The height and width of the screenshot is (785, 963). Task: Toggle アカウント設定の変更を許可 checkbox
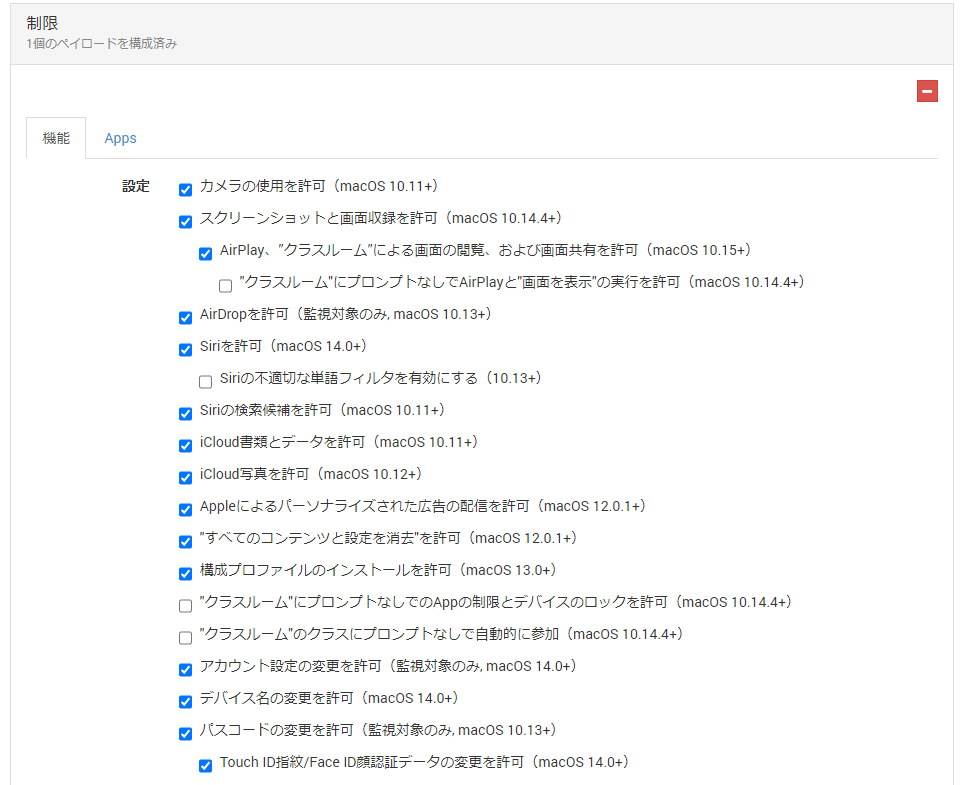[185, 670]
